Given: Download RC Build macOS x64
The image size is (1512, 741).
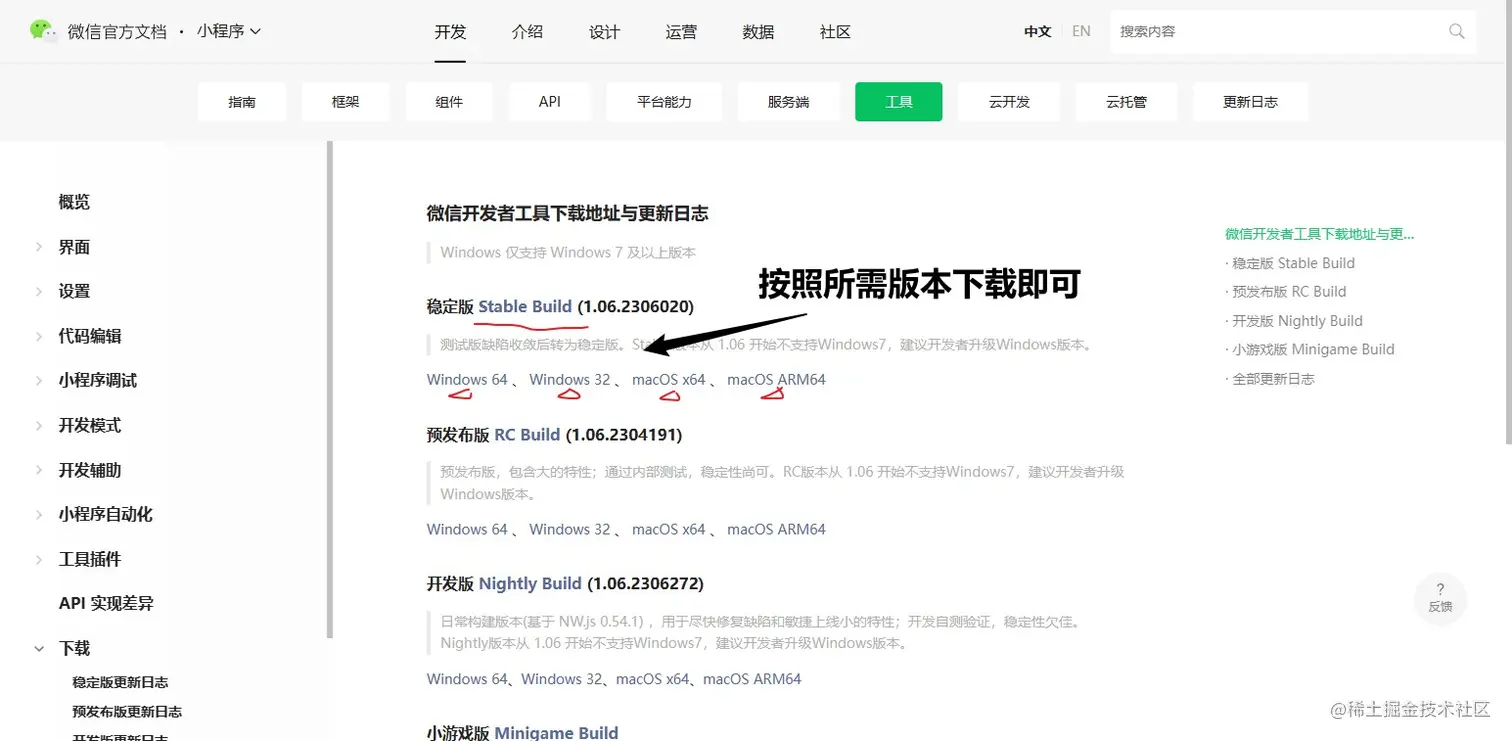Looking at the screenshot, I should [669, 529].
